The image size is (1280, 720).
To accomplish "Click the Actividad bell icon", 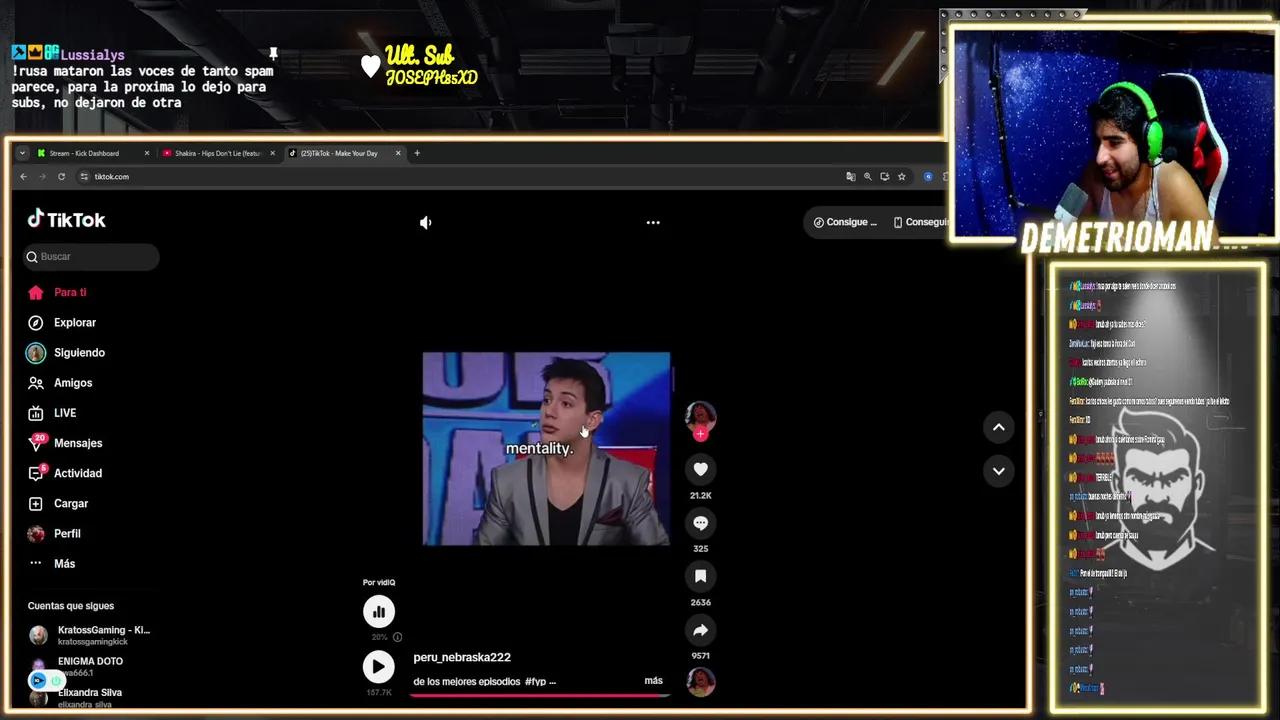I will point(36,473).
